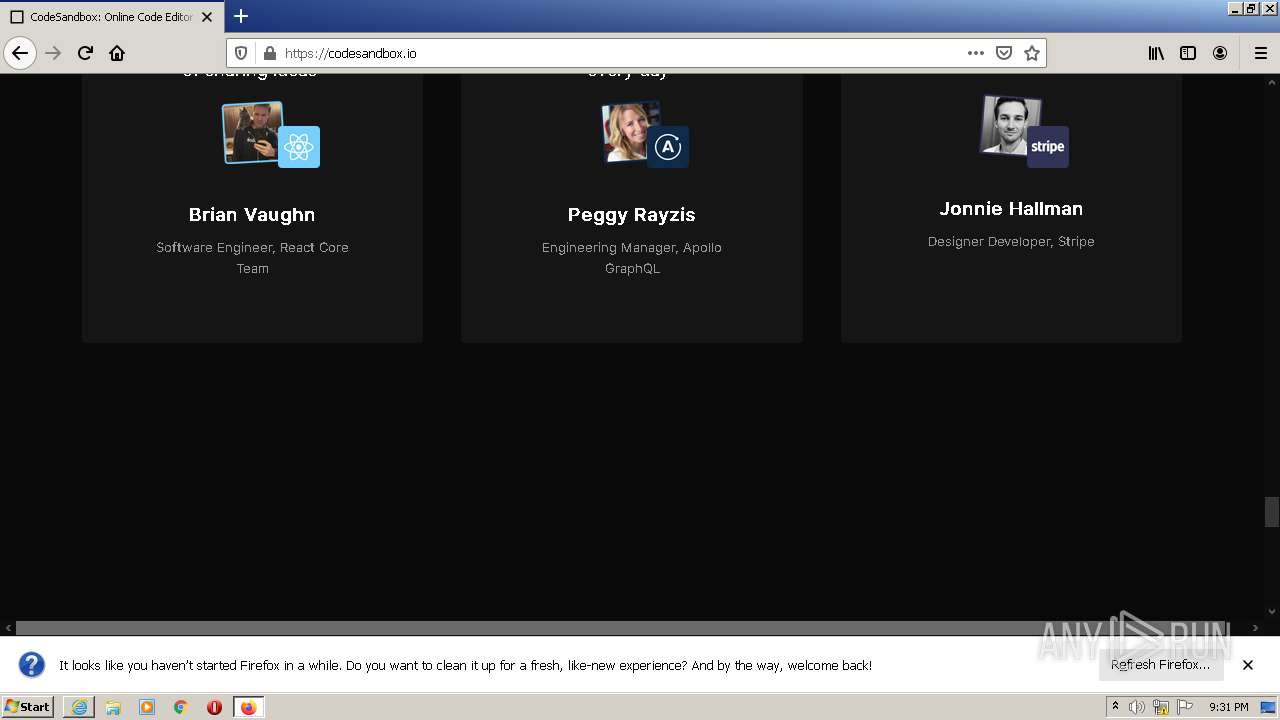The width and height of the screenshot is (1280, 720).
Task: Click the notification question mark icon
Action: [32, 665]
